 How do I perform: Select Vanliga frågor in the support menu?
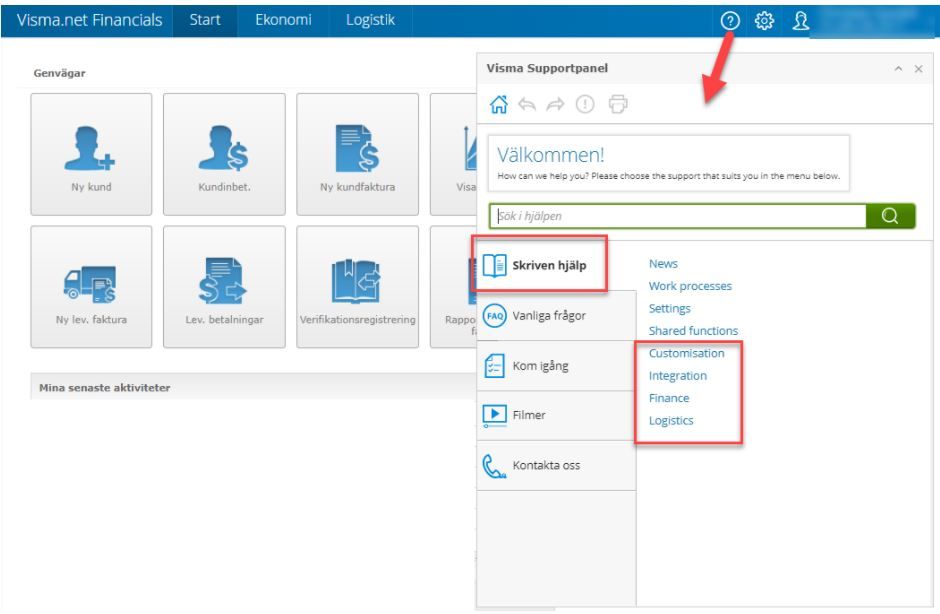pyautogui.click(x=556, y=316)
